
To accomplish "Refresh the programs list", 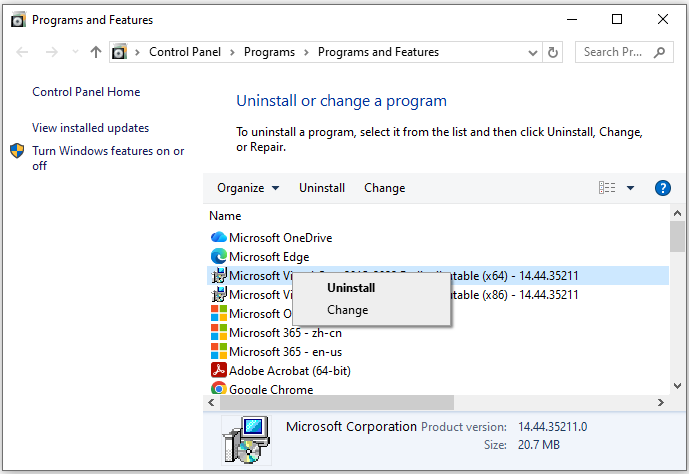I will 553,52.
